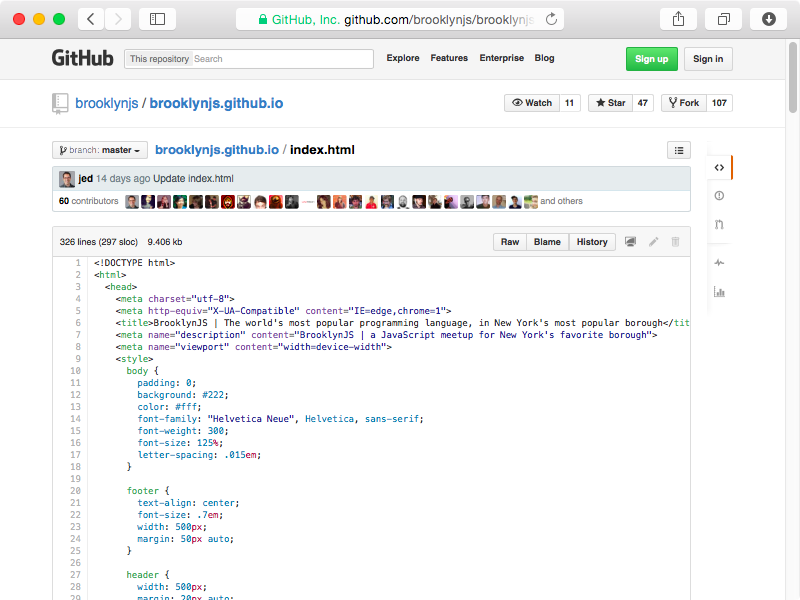Click the last contributor avatar before 'and others'
Viewport: 800px width, 600px height.
coord(531,202)
